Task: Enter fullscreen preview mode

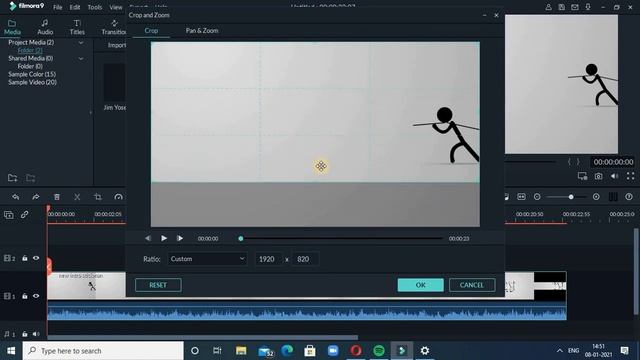Action: (631, 176)
